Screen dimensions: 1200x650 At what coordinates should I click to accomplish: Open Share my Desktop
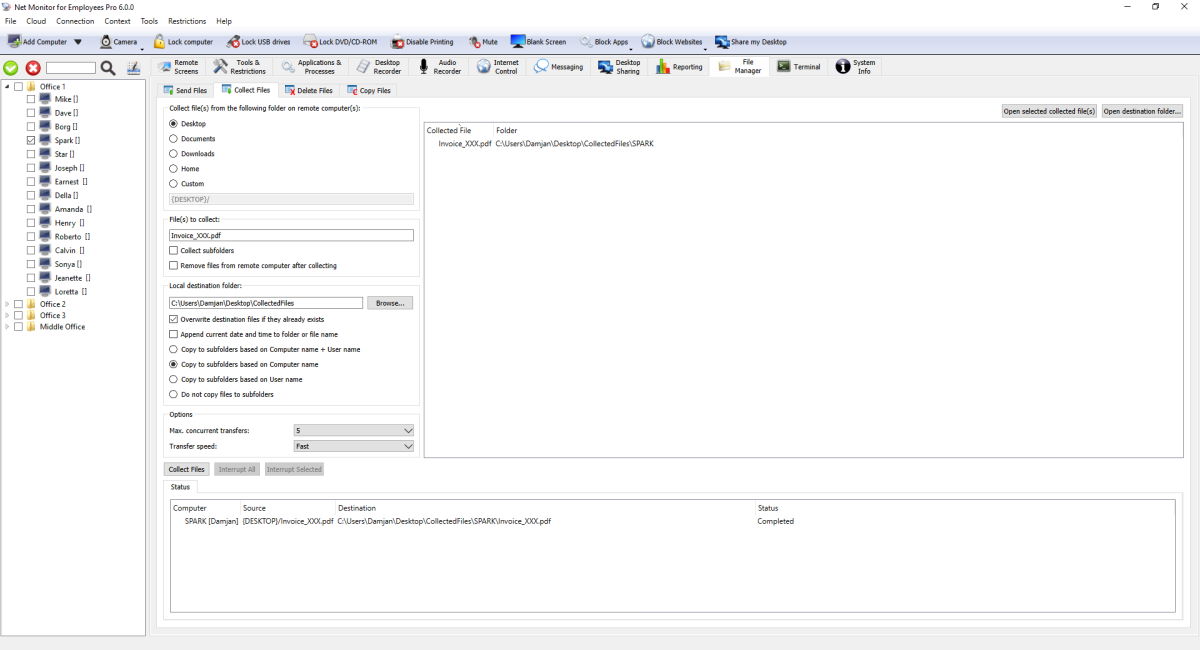pos(722,42)
